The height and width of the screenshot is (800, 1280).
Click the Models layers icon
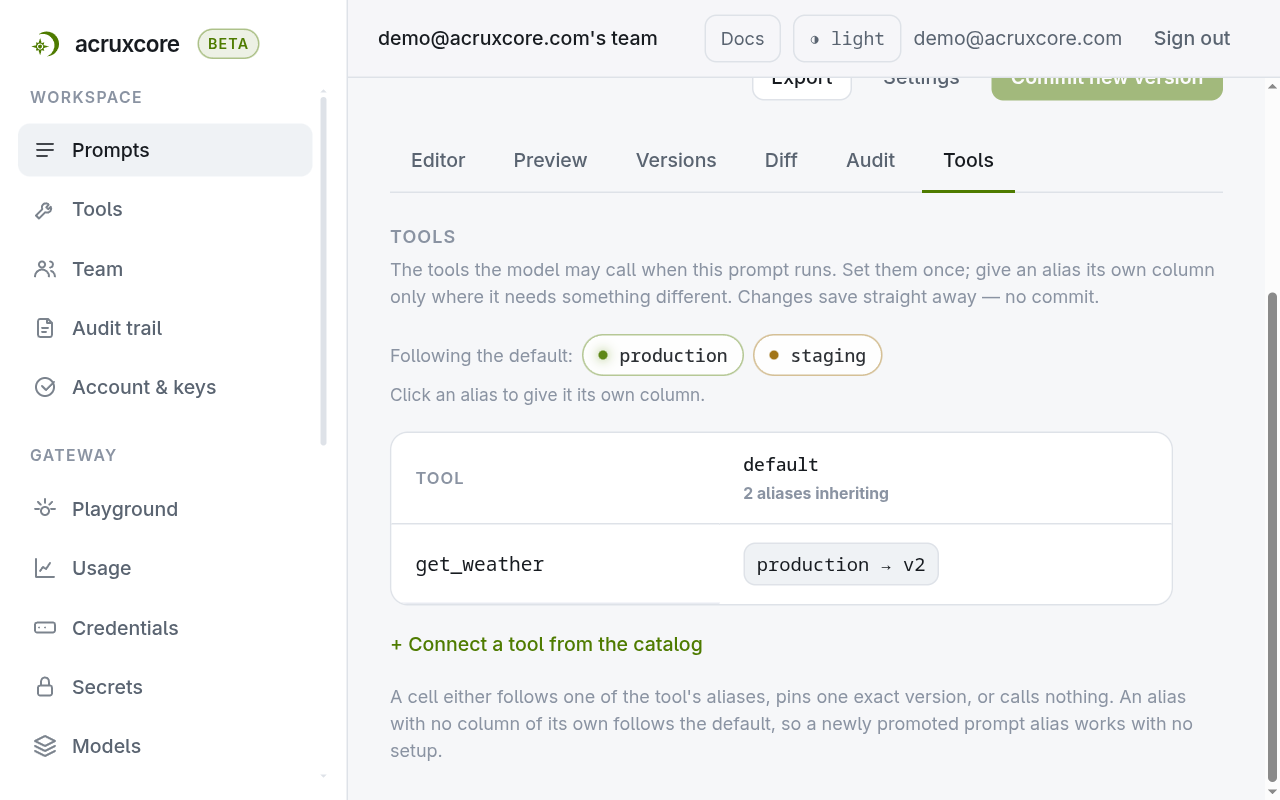[45, 746]
